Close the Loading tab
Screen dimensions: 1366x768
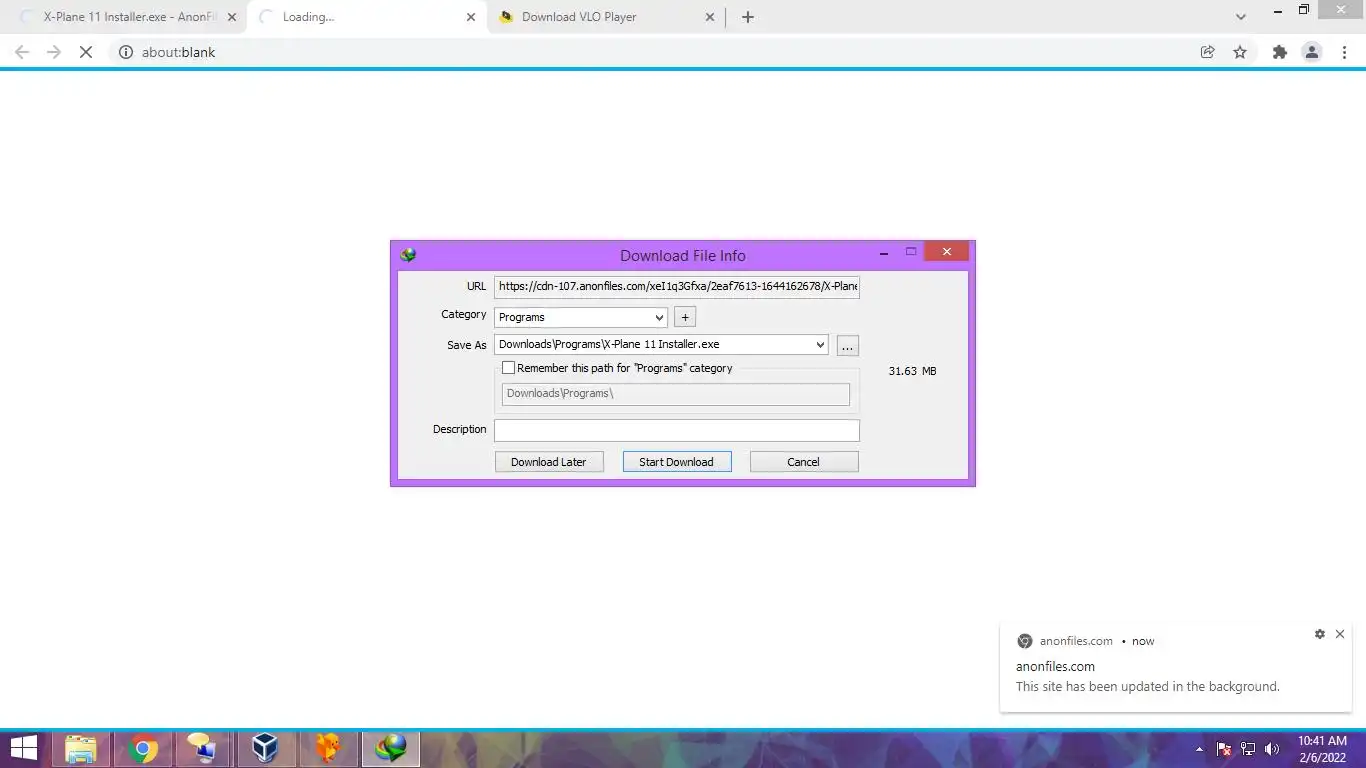point(471,17)
